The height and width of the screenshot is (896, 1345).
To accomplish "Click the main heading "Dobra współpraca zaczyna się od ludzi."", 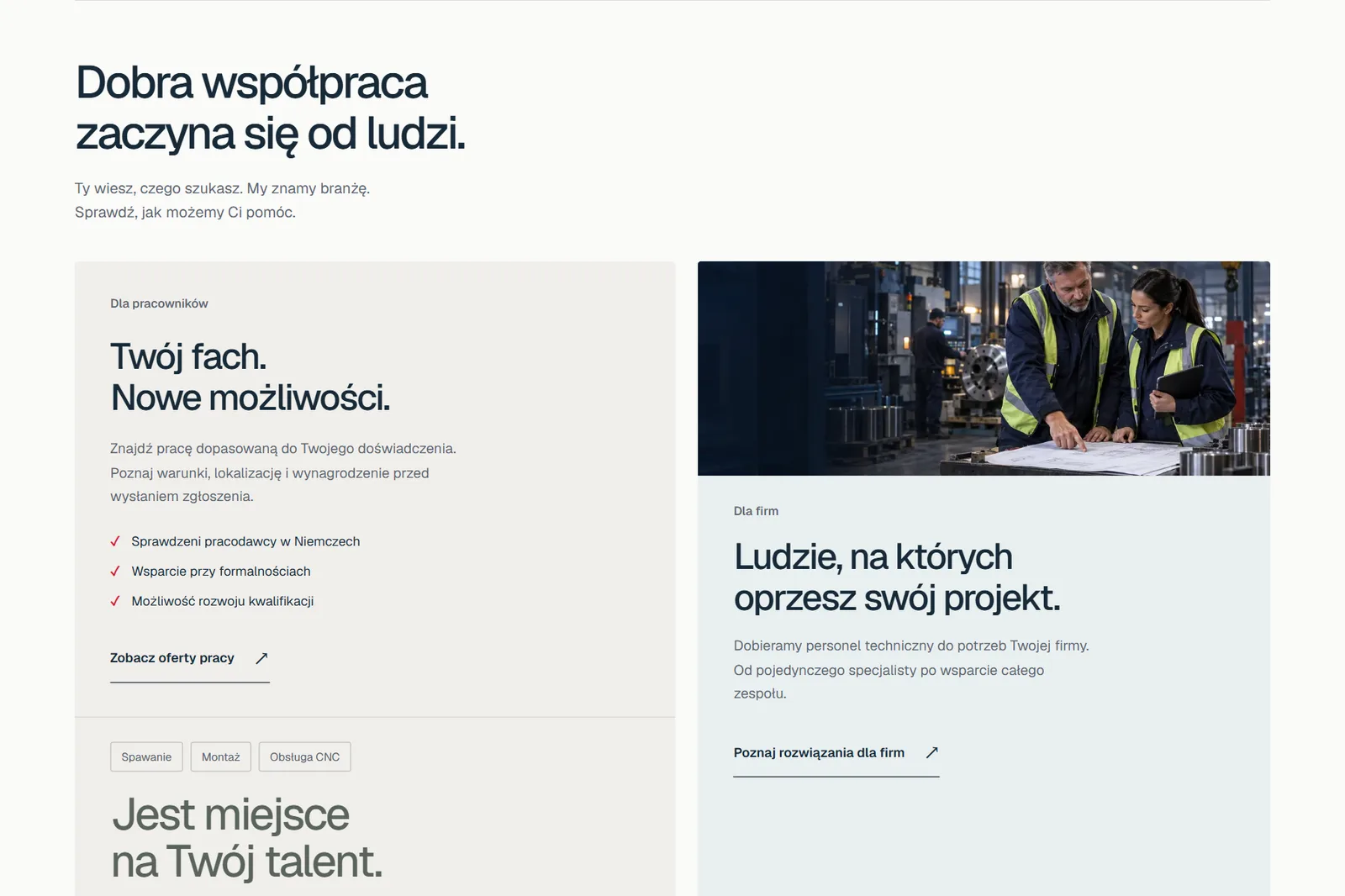I will 270,108.
